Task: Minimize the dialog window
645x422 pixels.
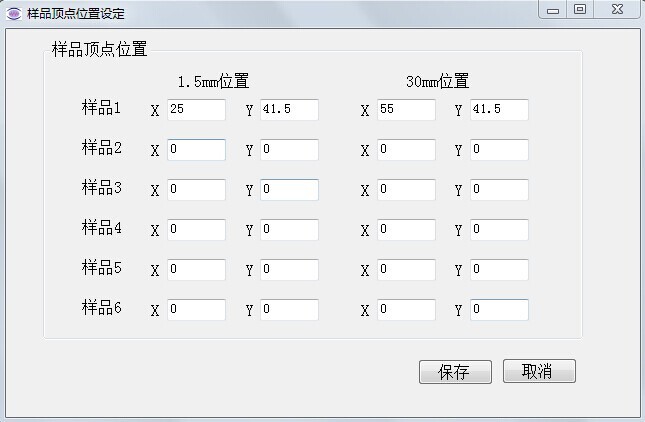Action: coord(553,10)
